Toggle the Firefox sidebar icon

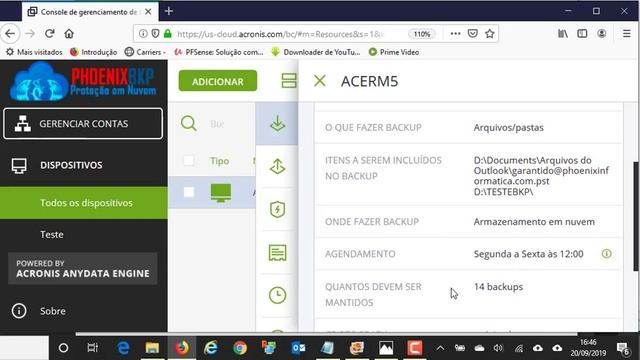582,33
